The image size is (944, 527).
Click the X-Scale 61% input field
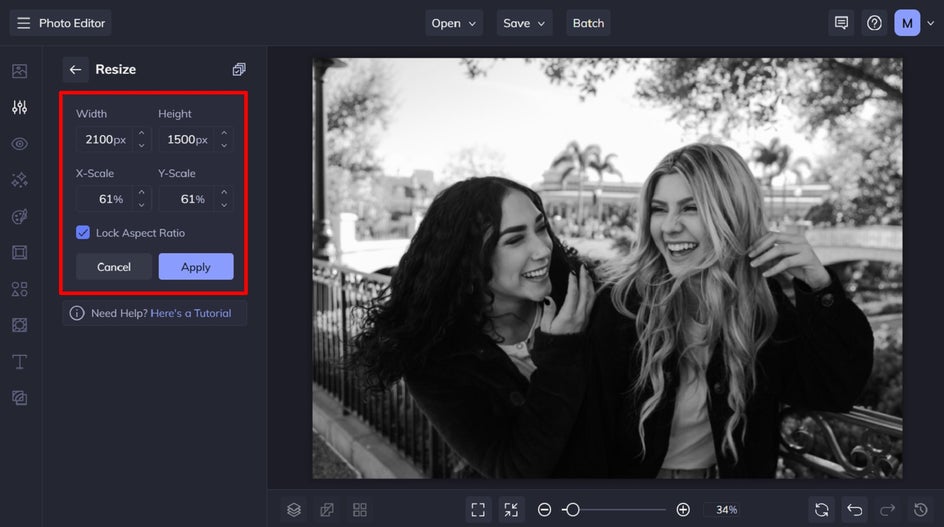tap(106, 199)
